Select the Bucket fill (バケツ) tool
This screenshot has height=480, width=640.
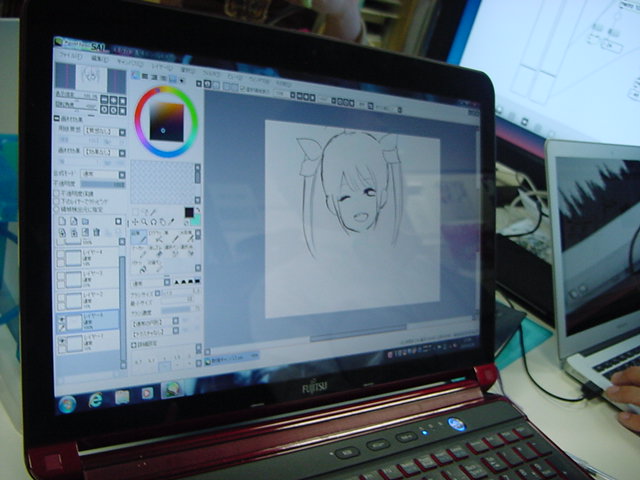139,267
